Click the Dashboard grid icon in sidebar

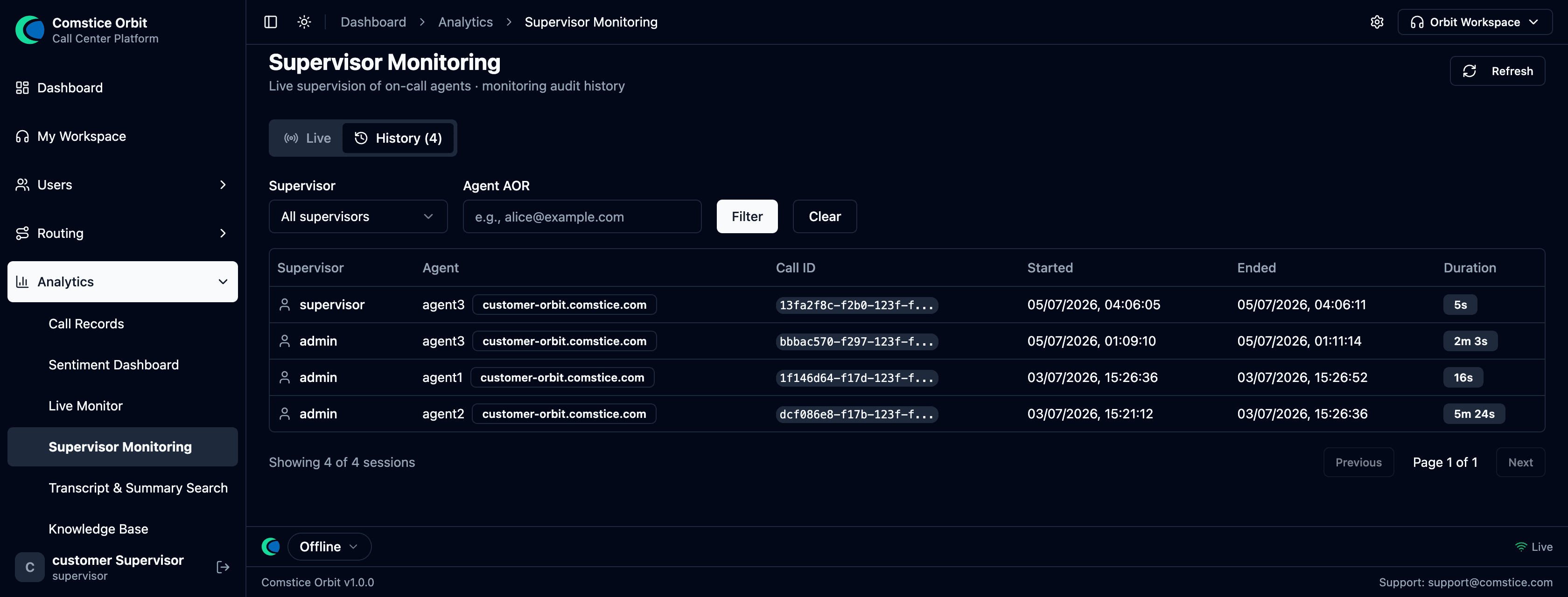(22, 88)
